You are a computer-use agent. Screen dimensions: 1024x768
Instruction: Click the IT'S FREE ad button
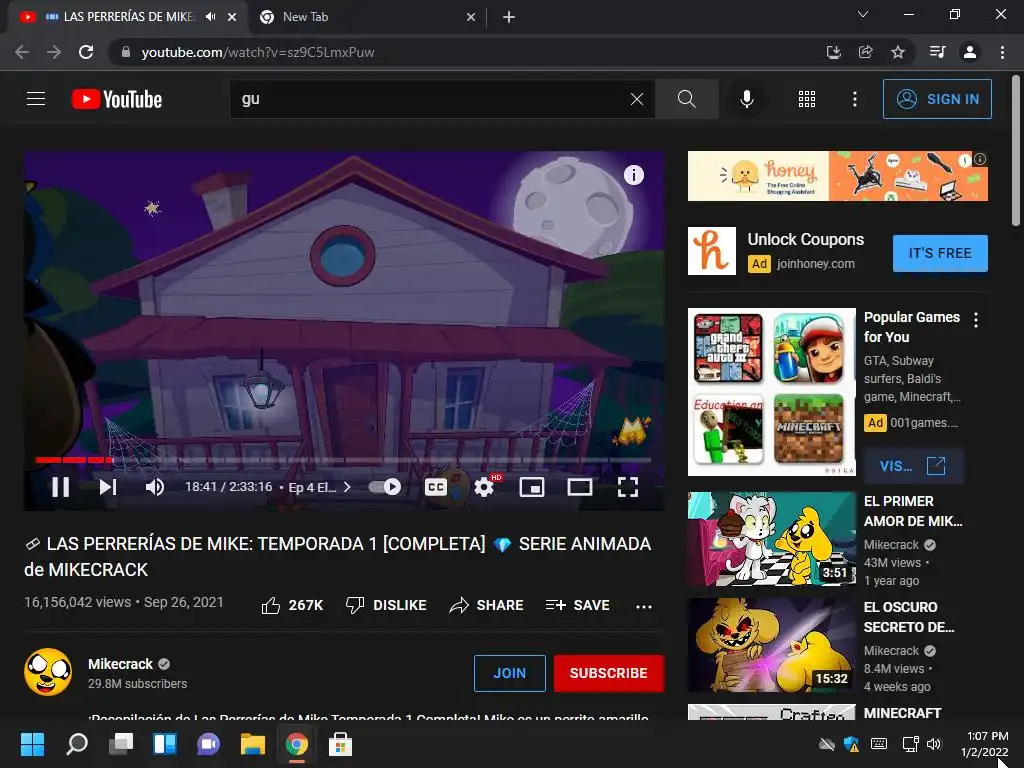pyautogui.click(x=940, y=253)
